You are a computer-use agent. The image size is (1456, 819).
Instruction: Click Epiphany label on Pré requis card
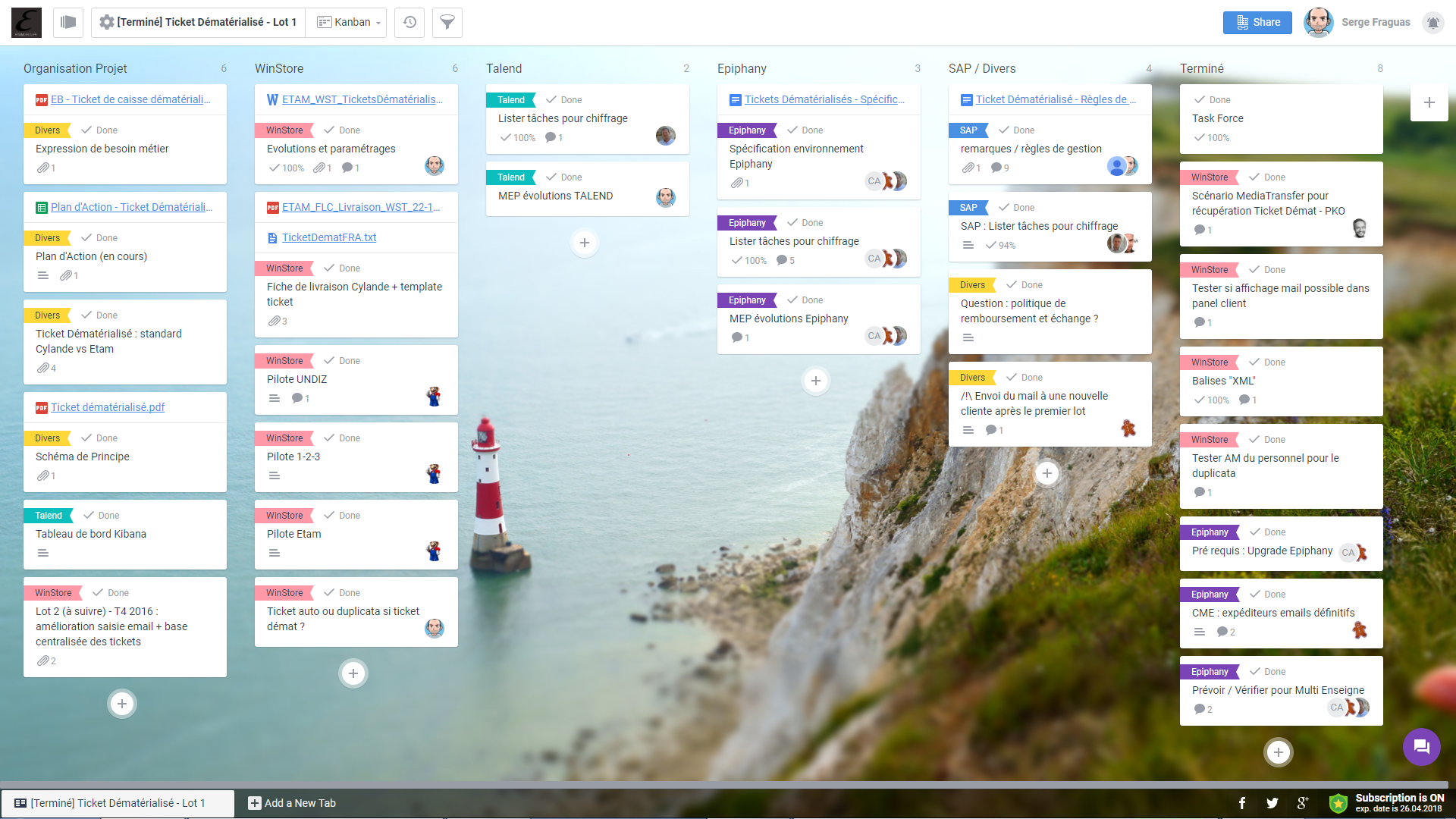coord(1210,532)
